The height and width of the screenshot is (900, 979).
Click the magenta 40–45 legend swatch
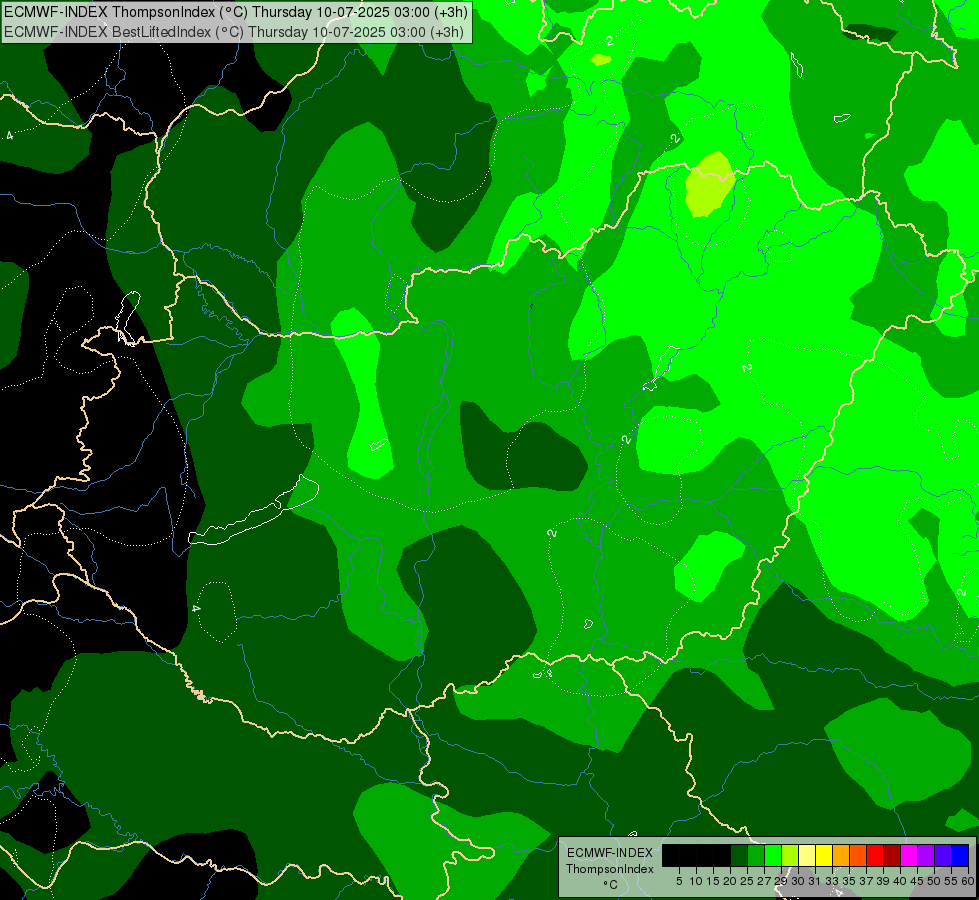[909, 855]
